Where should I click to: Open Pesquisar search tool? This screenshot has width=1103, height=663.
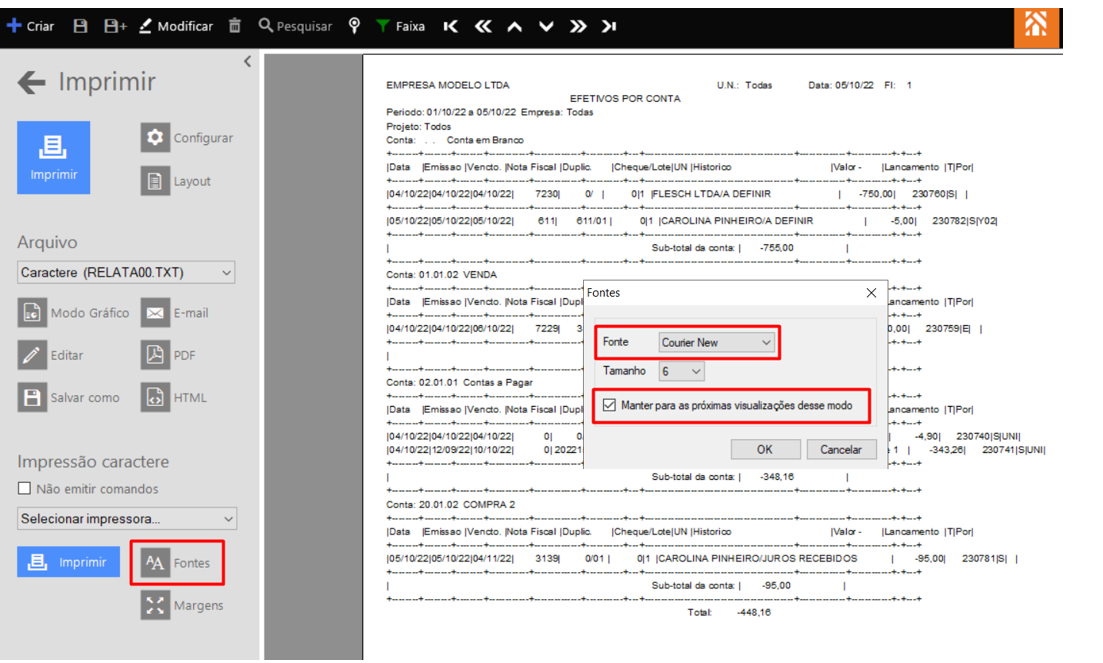[x=295, y=26]
